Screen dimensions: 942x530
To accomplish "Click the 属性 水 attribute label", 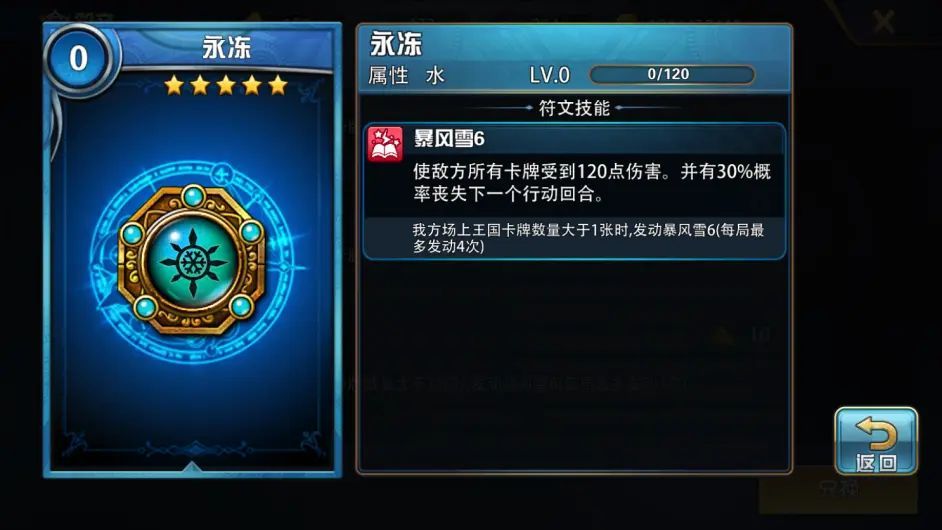I will click(x=406, y=76).
